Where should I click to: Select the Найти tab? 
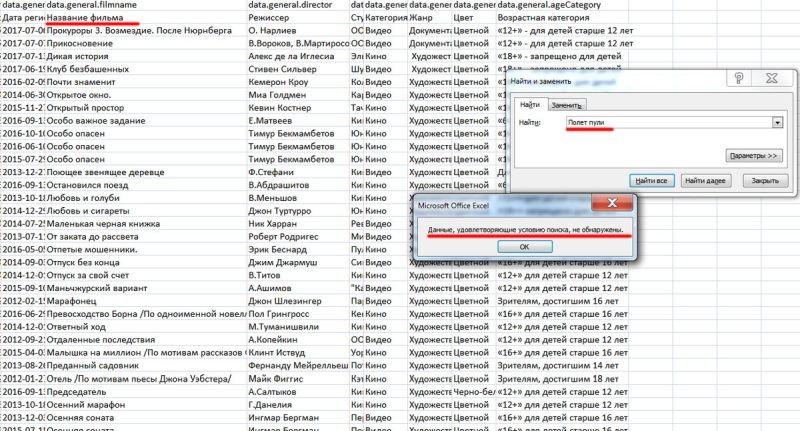tap(530, 104)
